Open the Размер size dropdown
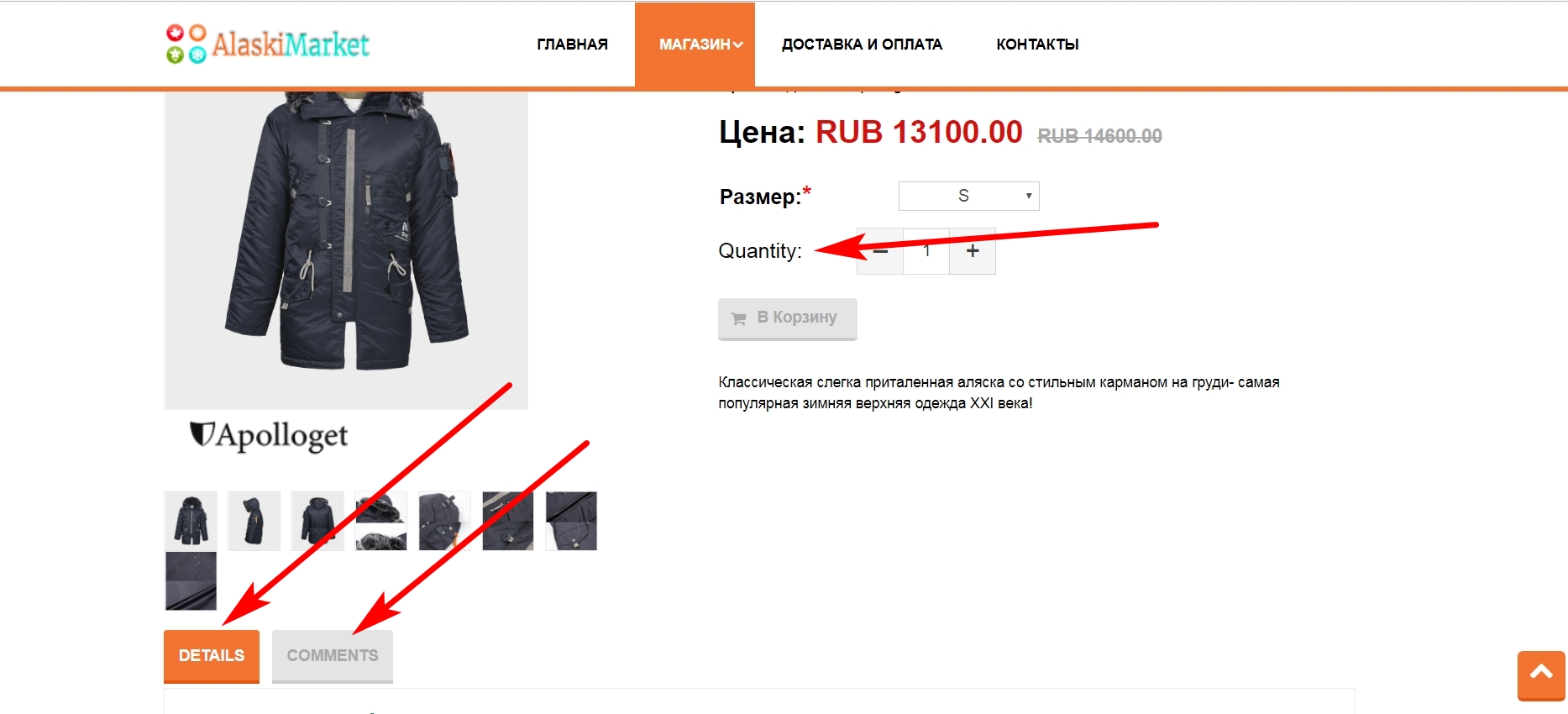 968,197
